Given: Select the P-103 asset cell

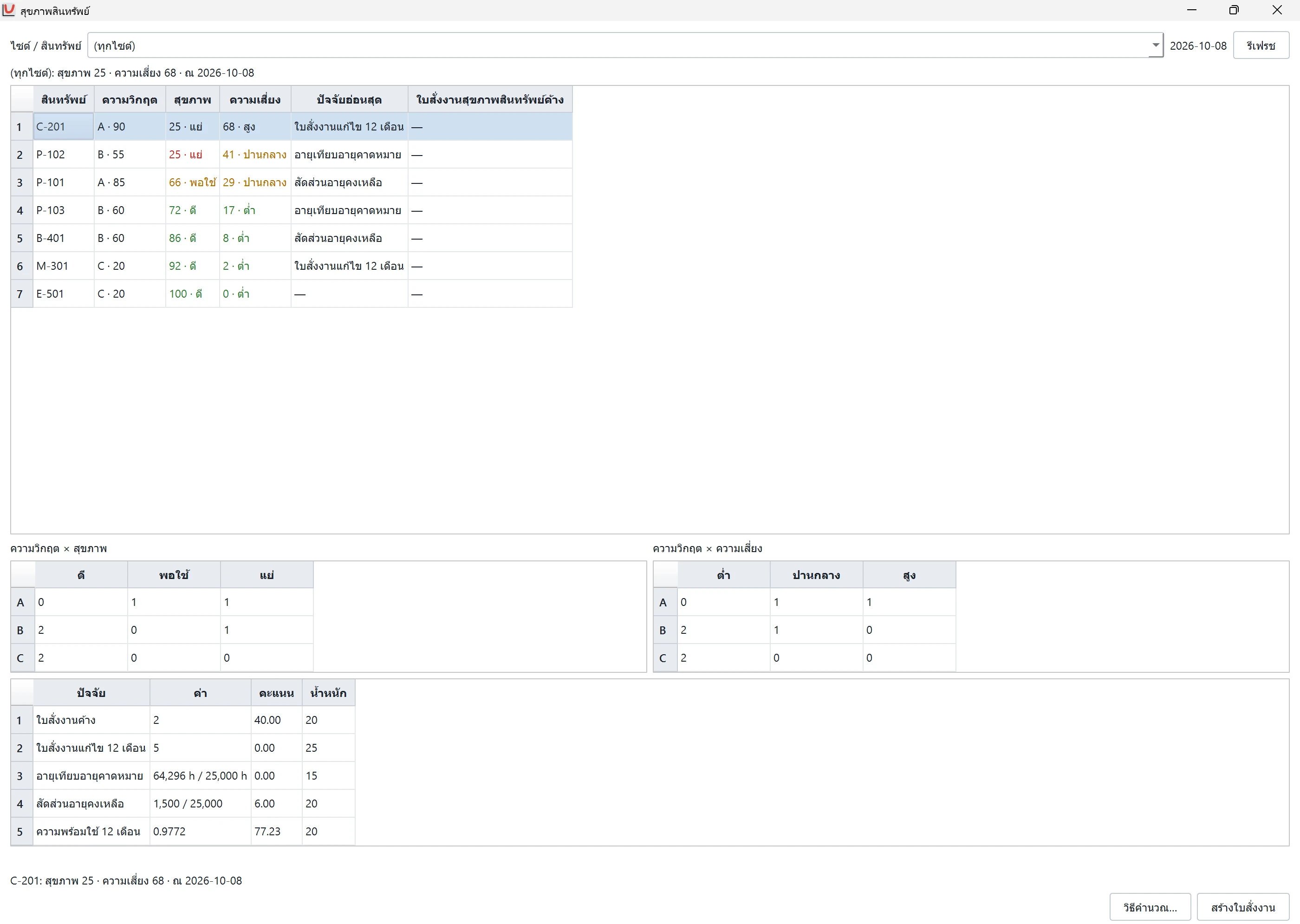Looking at the screenshot, I should pyautogui.click(x=64, y=210).
